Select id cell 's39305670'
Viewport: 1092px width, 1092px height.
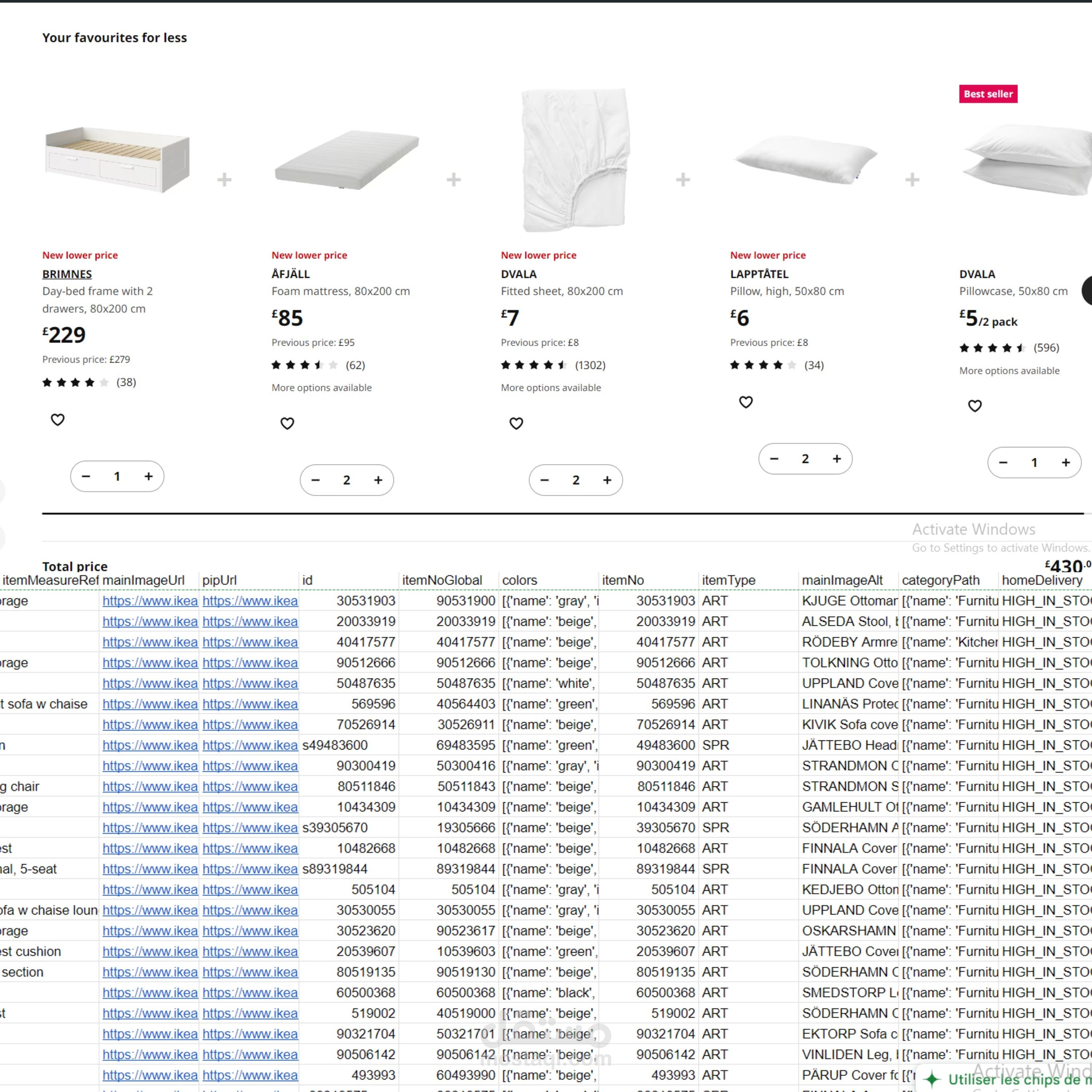[x=349, y=827]
